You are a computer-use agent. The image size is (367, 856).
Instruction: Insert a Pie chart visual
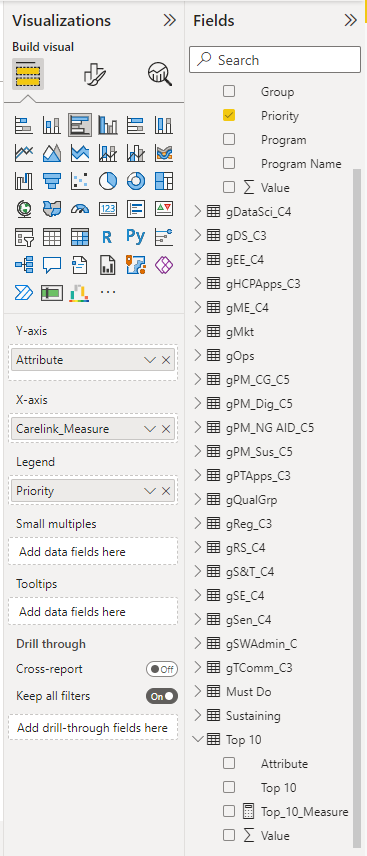[108, 181]
